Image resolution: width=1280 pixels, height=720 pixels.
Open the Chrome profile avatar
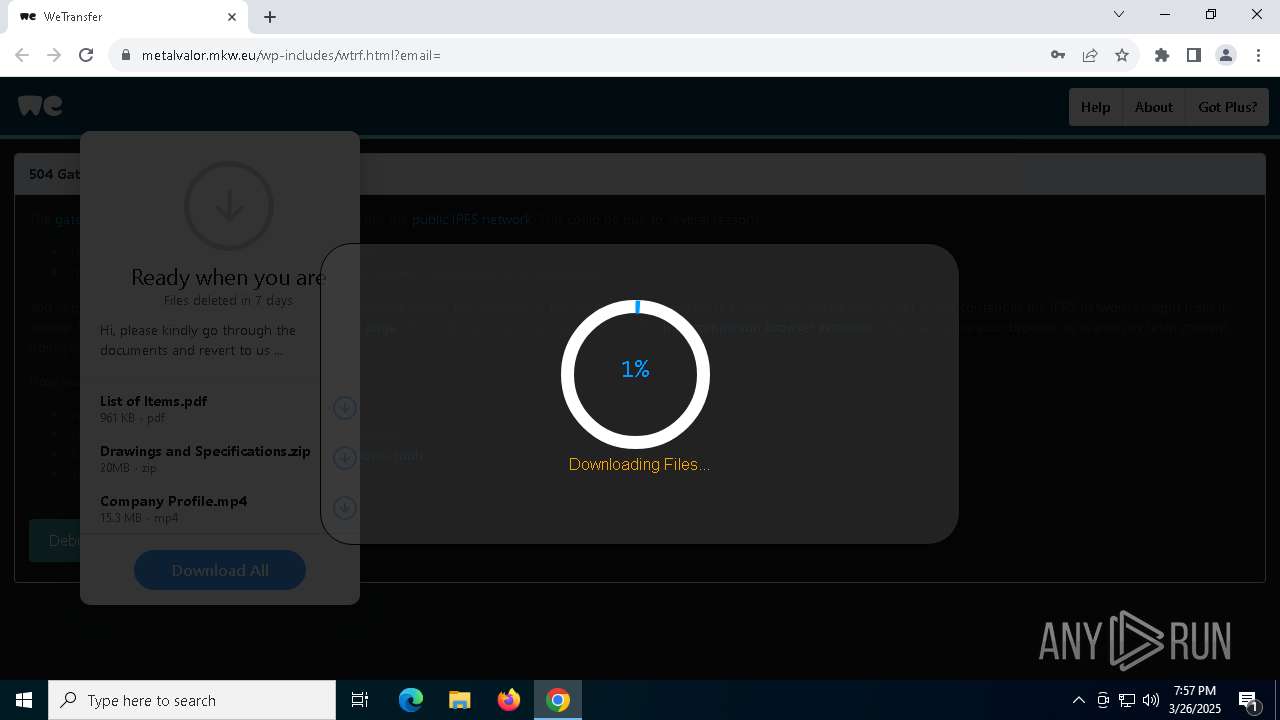pos(1226,55)
